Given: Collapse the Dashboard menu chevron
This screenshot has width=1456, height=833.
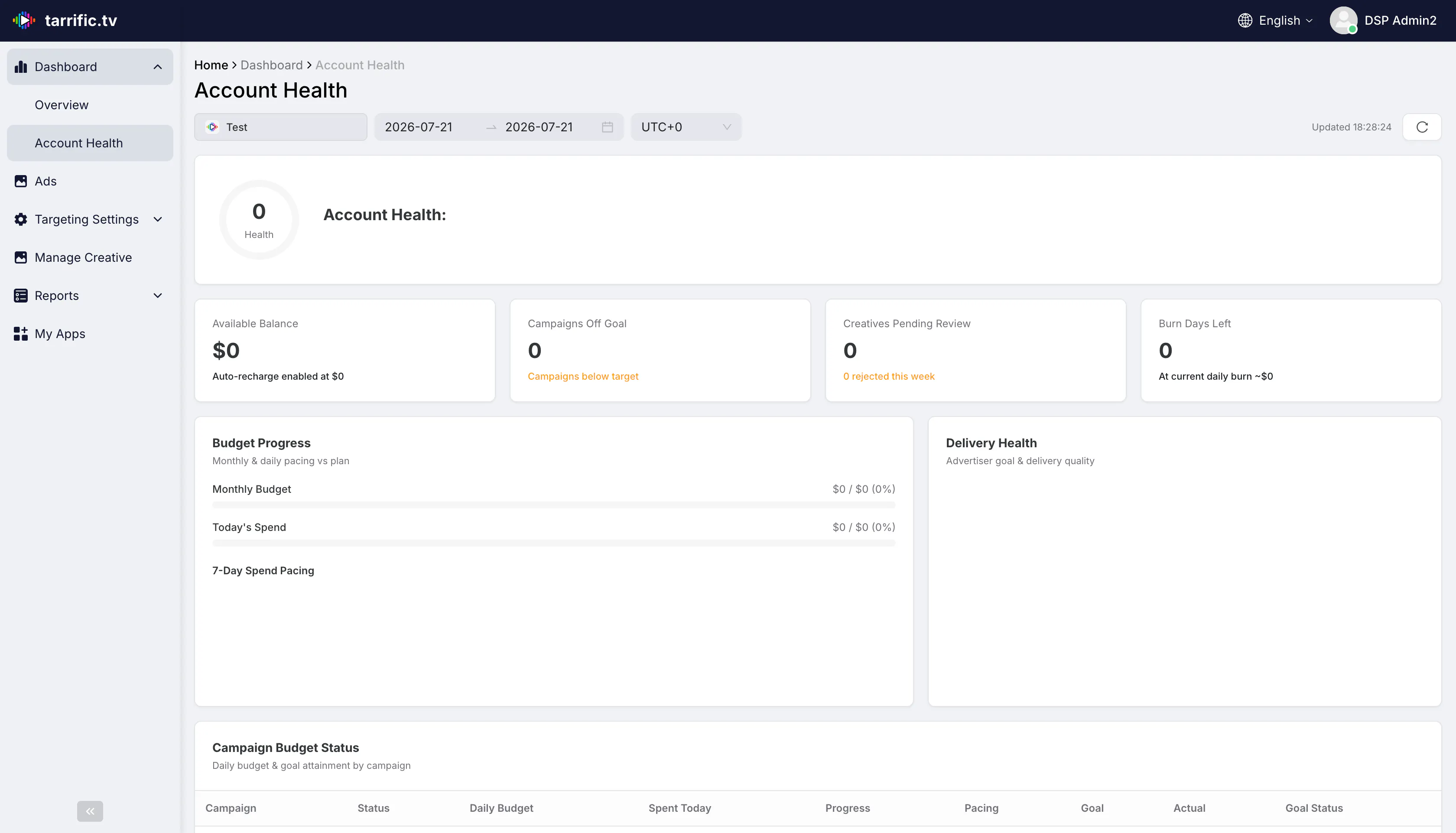Looking at the screenshot, I should pos(158,67).
